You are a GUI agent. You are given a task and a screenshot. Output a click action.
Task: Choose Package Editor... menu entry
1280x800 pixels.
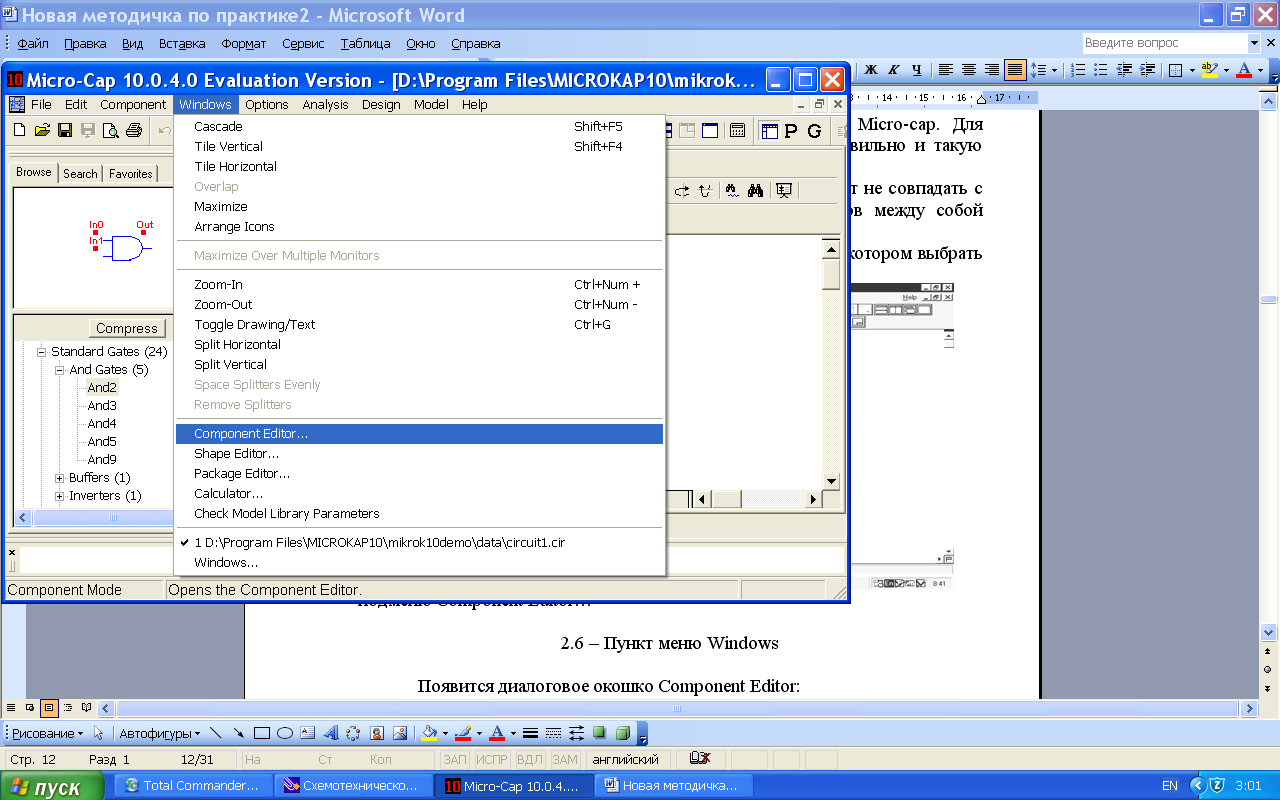click(419, 474)
